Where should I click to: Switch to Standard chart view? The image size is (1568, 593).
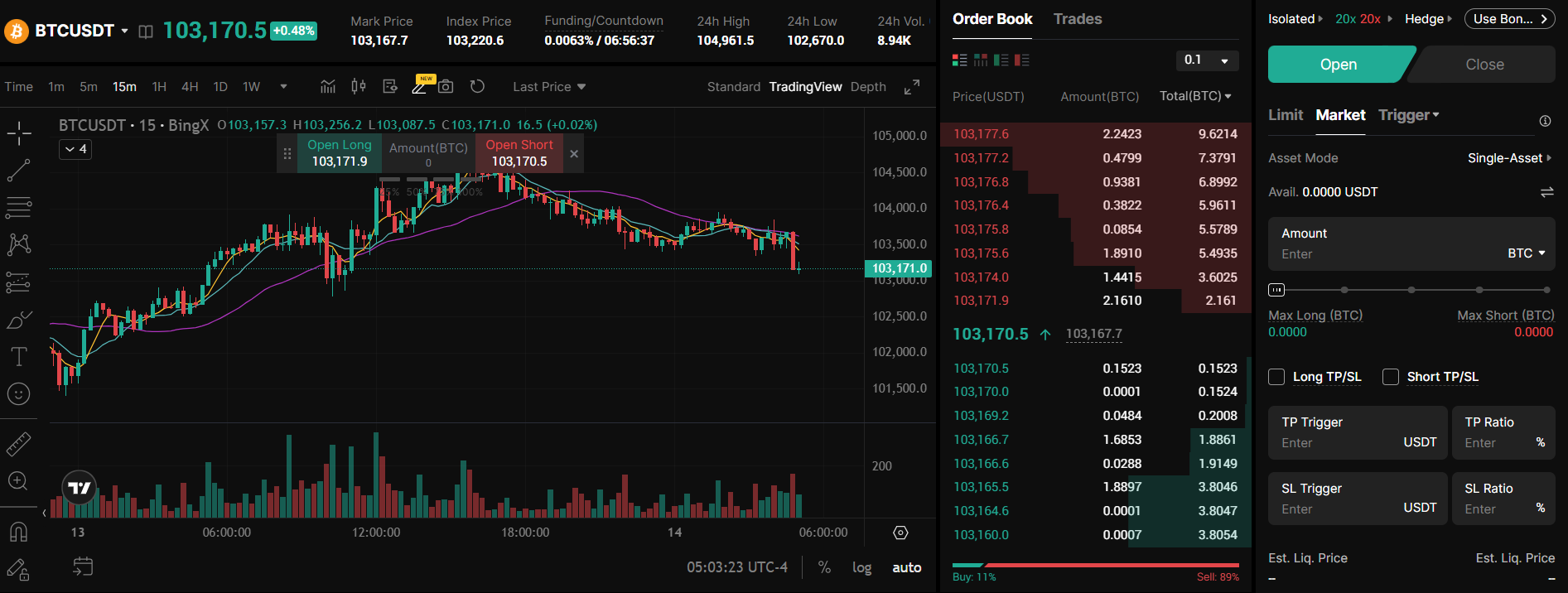pyautogui.click(x=733, y=87)
